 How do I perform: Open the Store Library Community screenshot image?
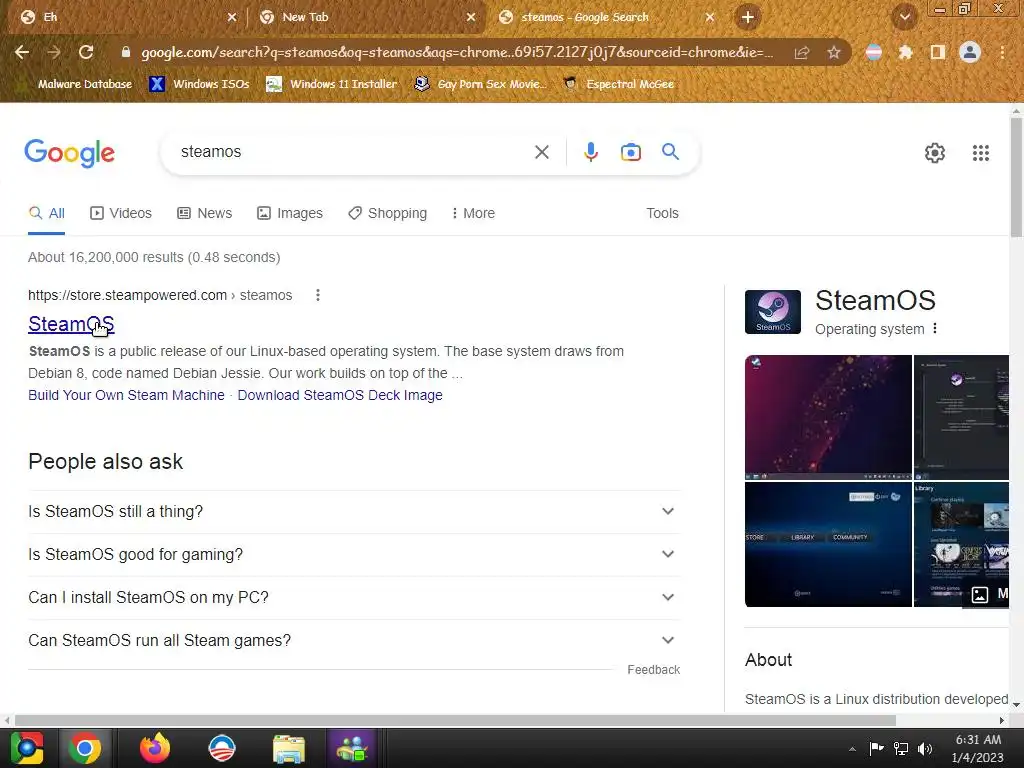[828, 545]
